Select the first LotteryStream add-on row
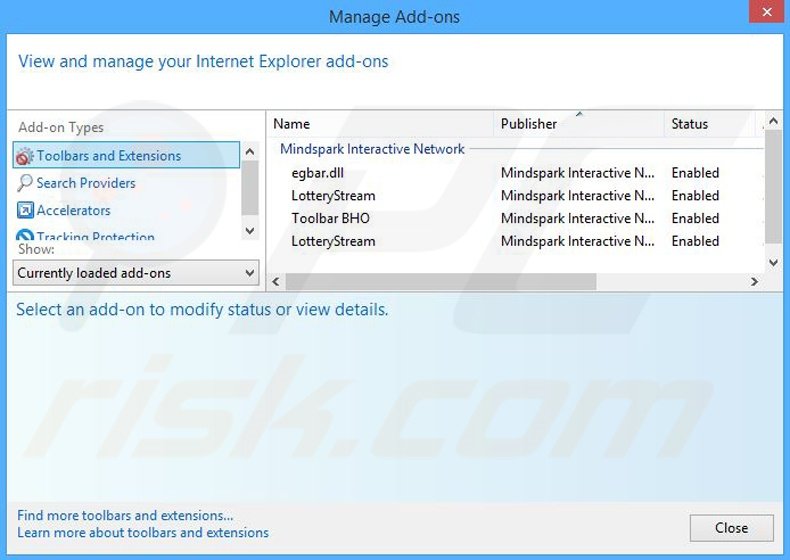The image size is (790, 560). [x=333, y=196]
